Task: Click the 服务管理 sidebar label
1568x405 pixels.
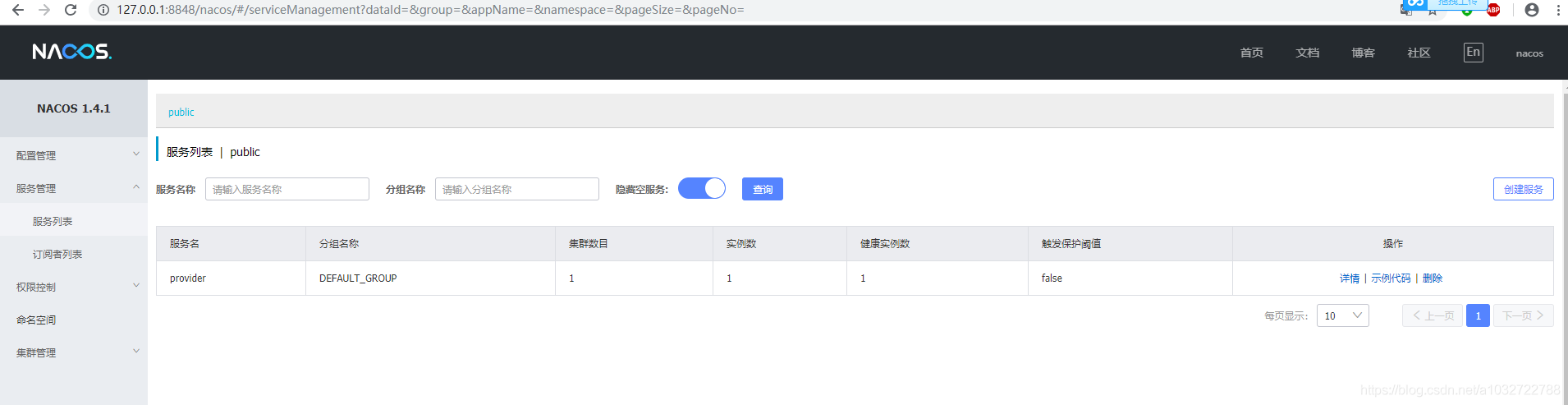Action: [36, 188]
